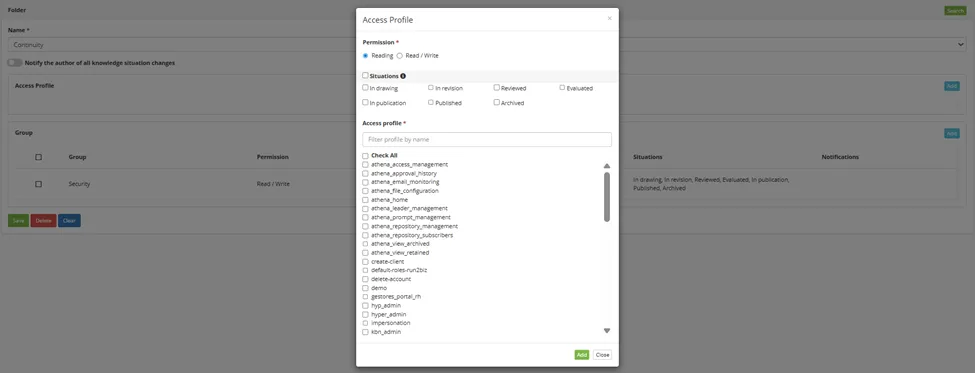Enable the Evaluated situation checkbox

tap(562, 88)
